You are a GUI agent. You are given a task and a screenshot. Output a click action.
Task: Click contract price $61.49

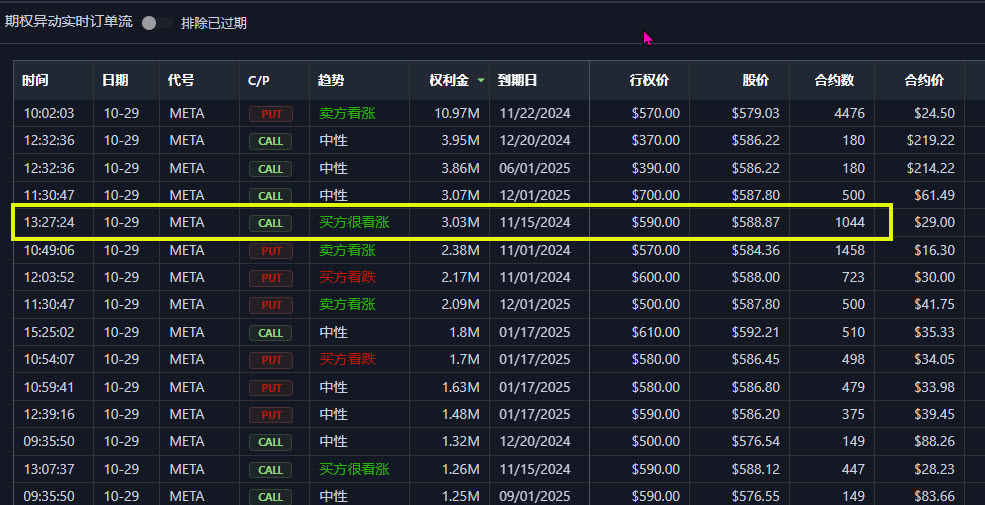(935, 195)
